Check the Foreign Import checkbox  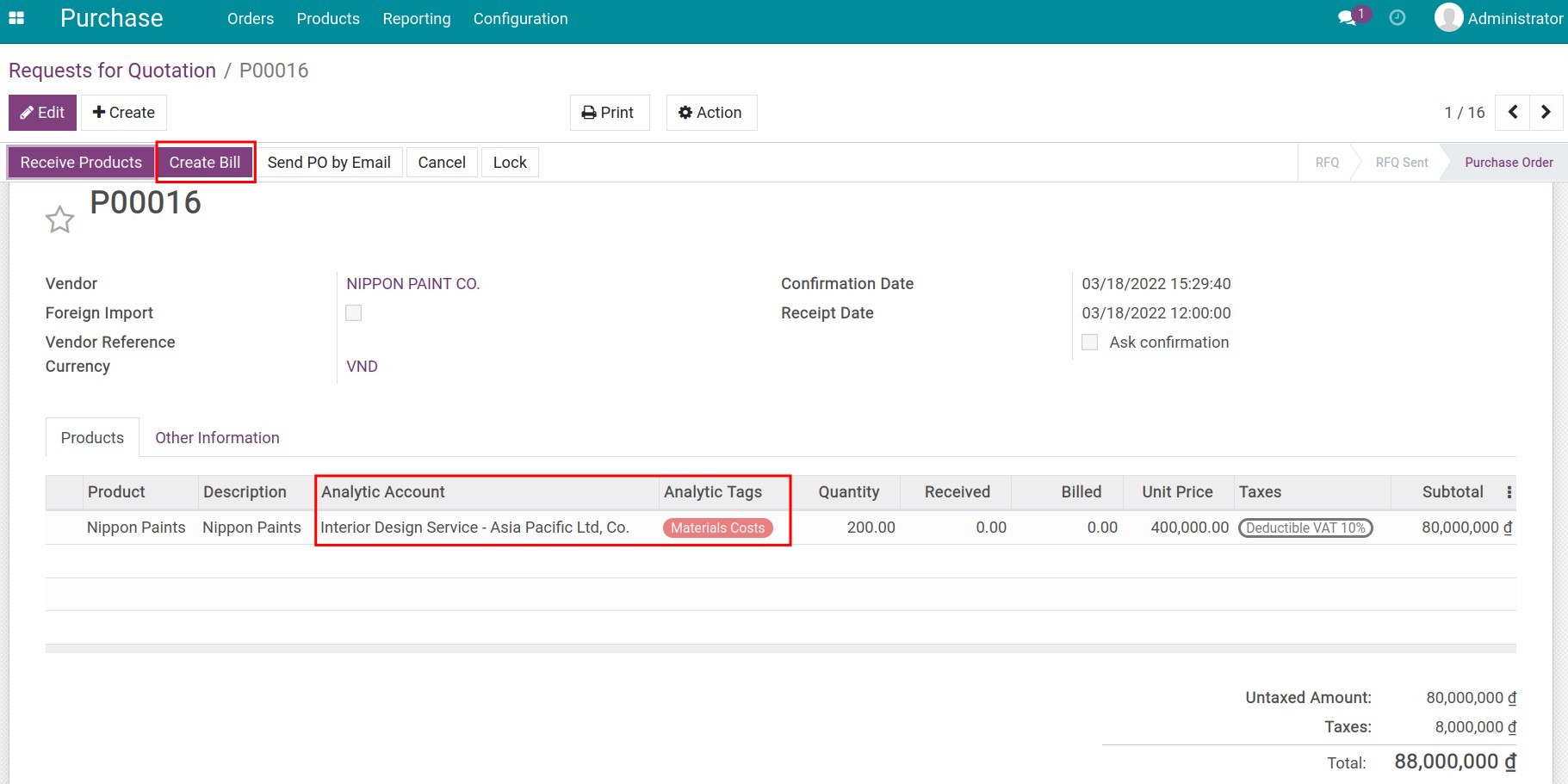pos(353,312)
